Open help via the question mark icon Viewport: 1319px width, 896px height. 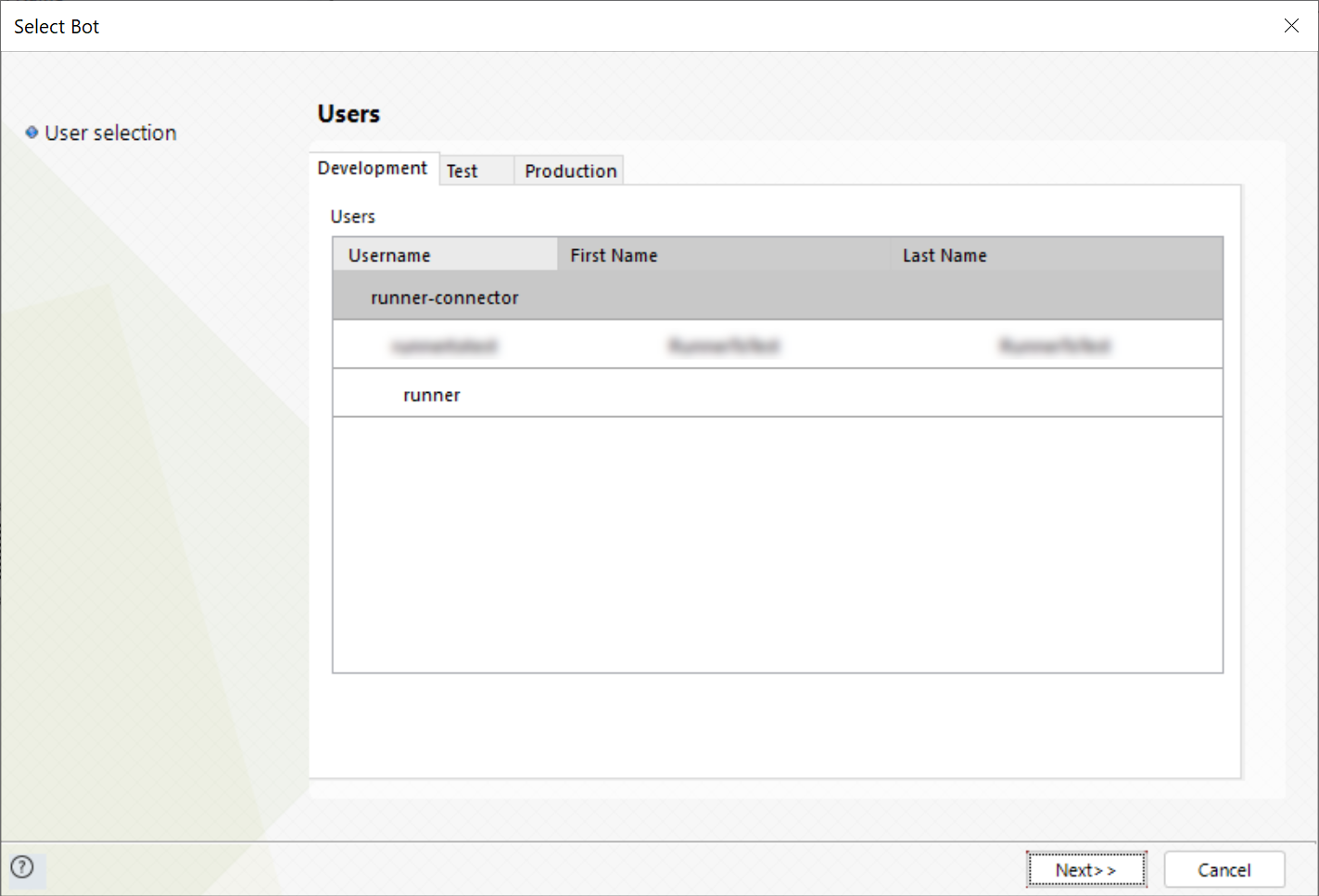22,867
